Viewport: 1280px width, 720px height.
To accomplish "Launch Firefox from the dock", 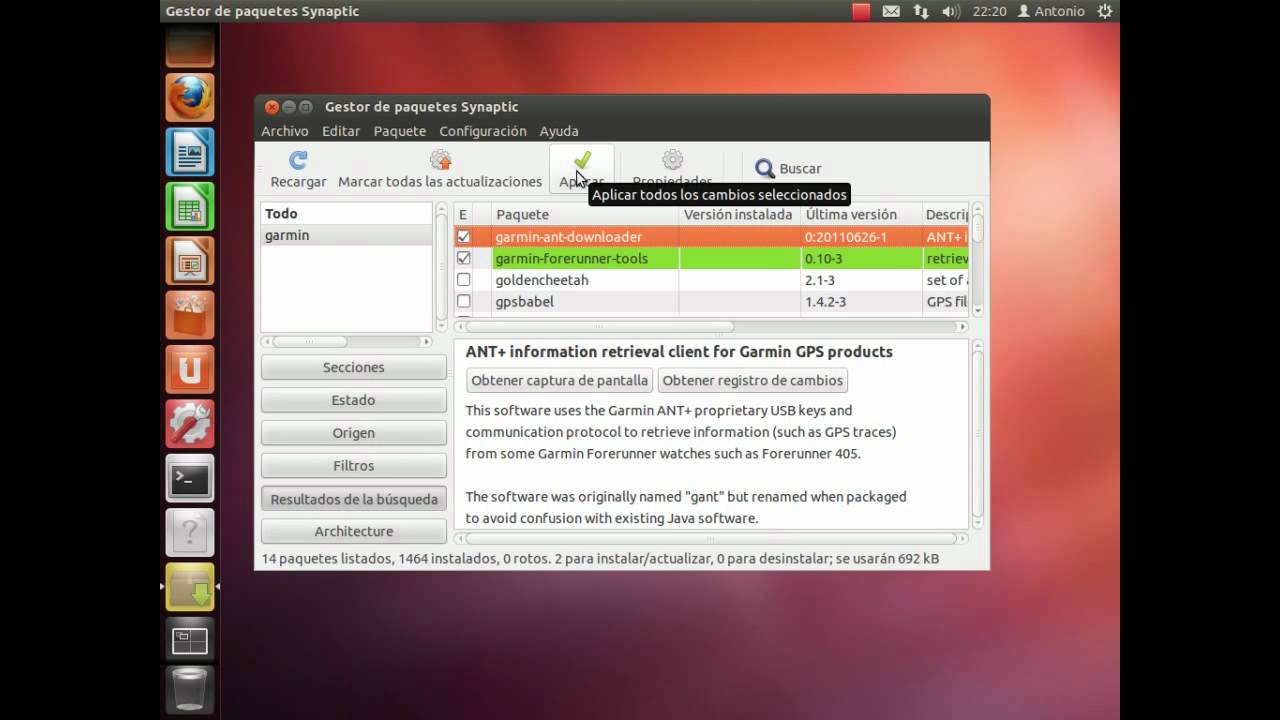I will pos(190,98).
